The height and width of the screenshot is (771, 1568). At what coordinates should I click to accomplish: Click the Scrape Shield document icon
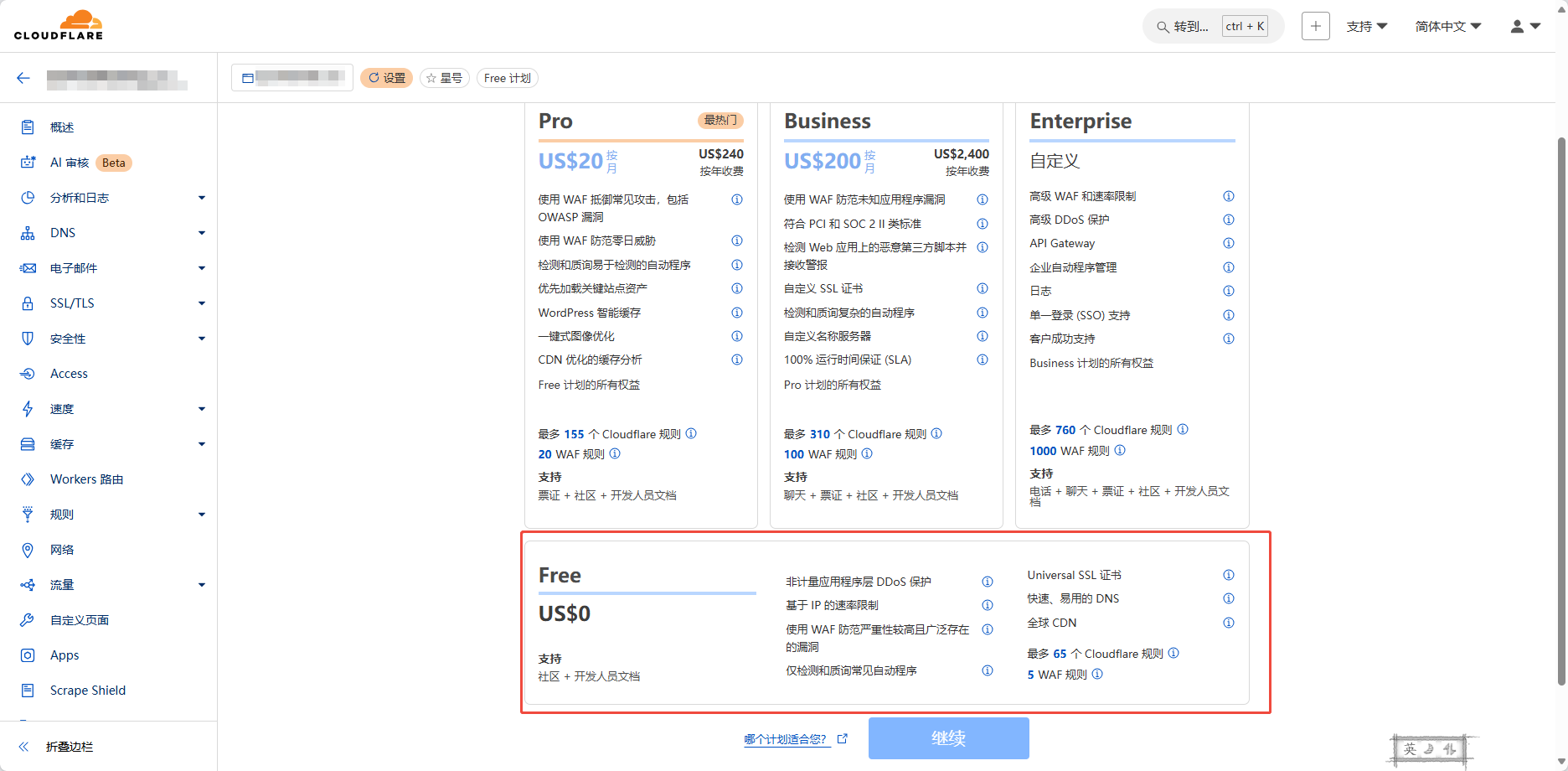[28, 691]
